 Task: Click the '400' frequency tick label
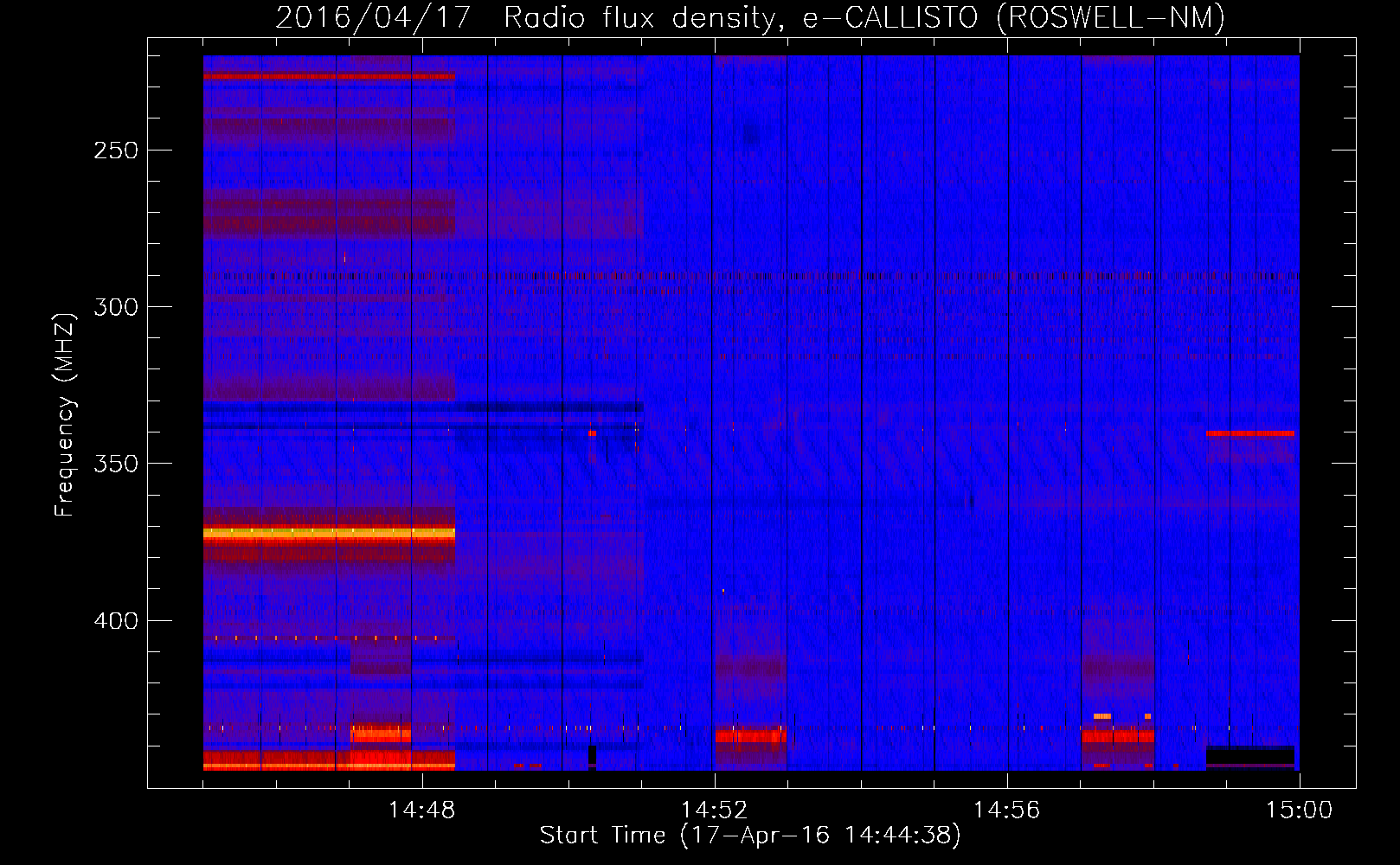coord(115,621)
